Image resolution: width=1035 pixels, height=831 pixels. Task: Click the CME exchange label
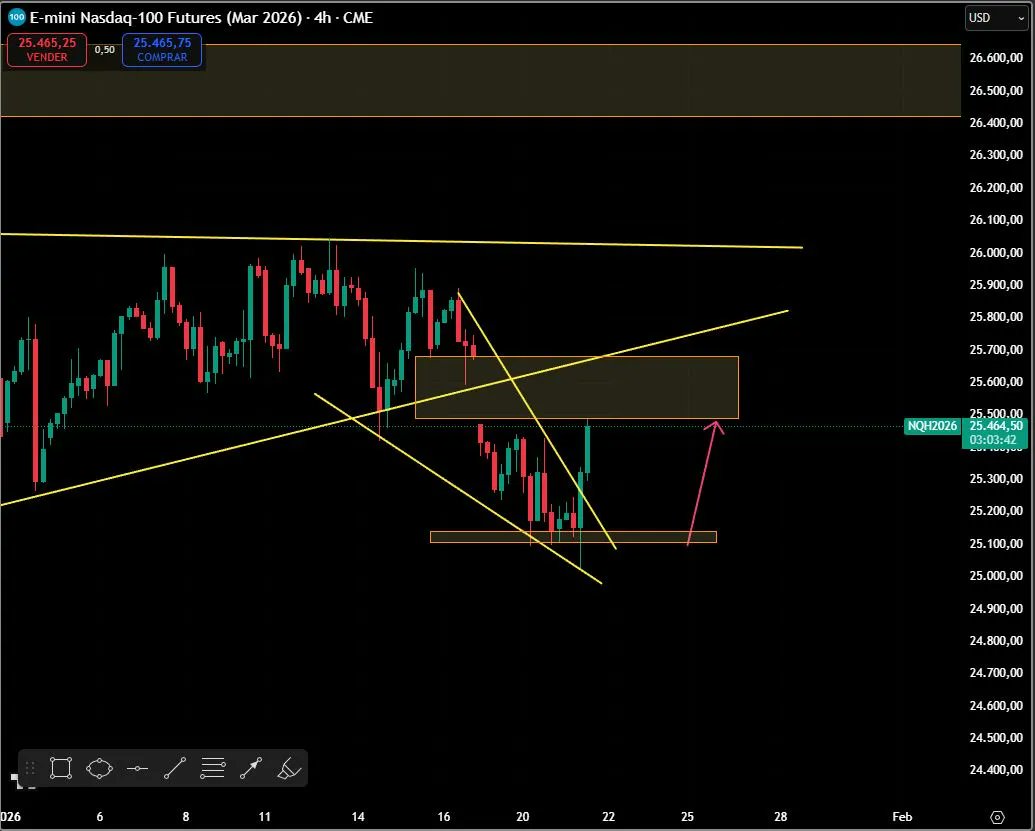tap(358, 17)
